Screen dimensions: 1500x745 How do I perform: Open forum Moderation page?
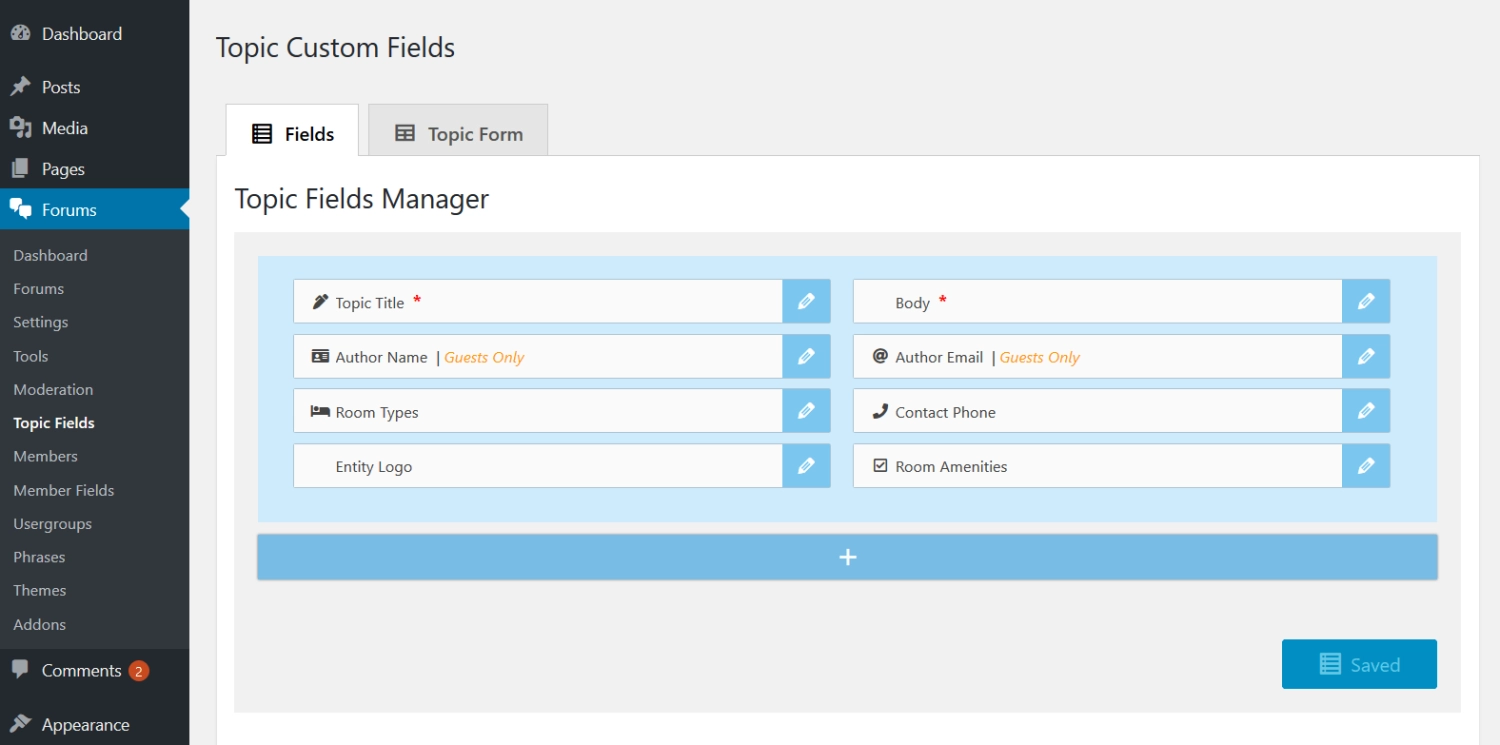coord(53,390)
